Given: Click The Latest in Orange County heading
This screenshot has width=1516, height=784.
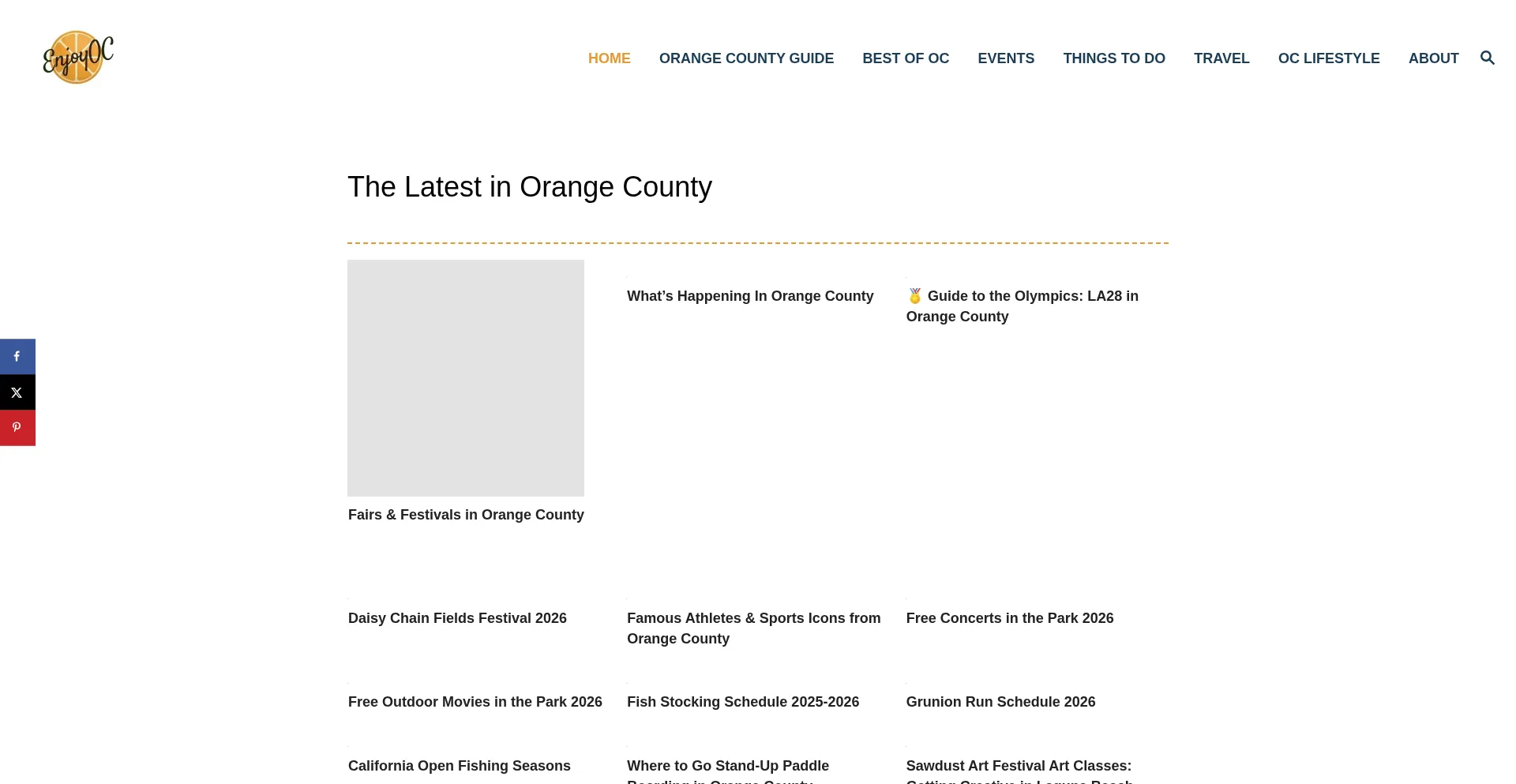Looking at the screenshot, I should point(530,187).
